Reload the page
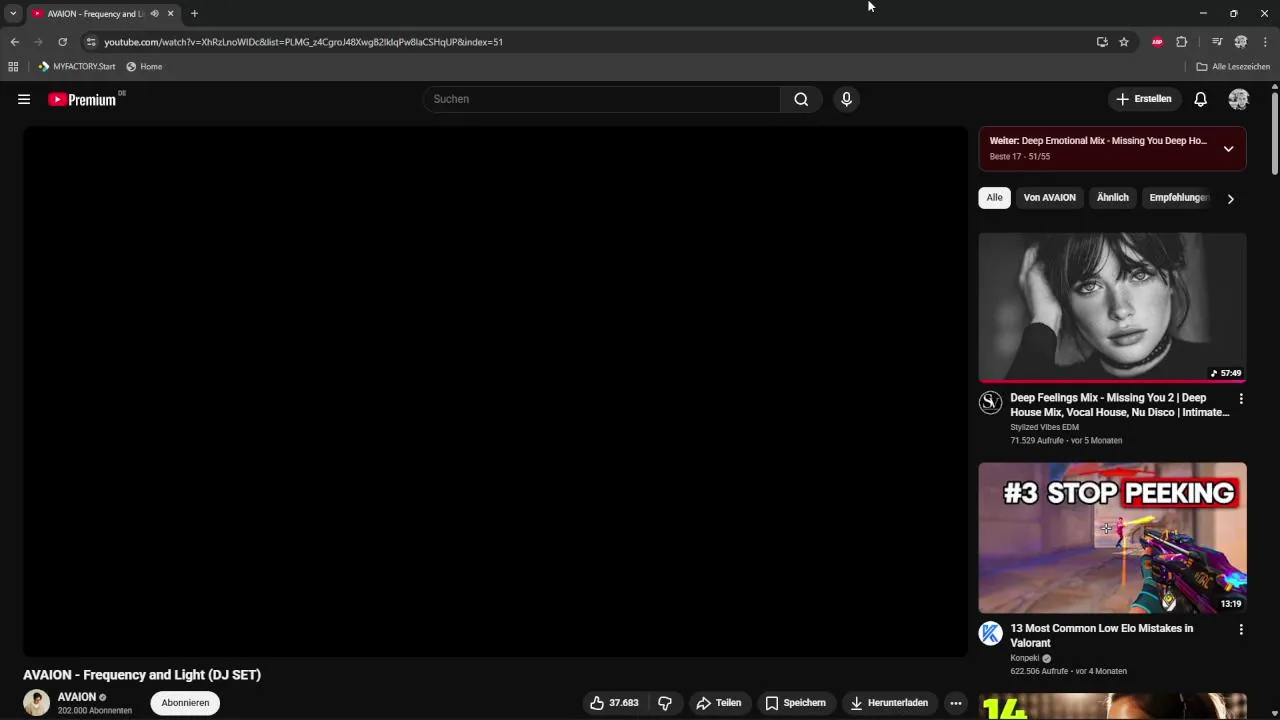Viewport: 1280px width, 720px height. [62, 42]
